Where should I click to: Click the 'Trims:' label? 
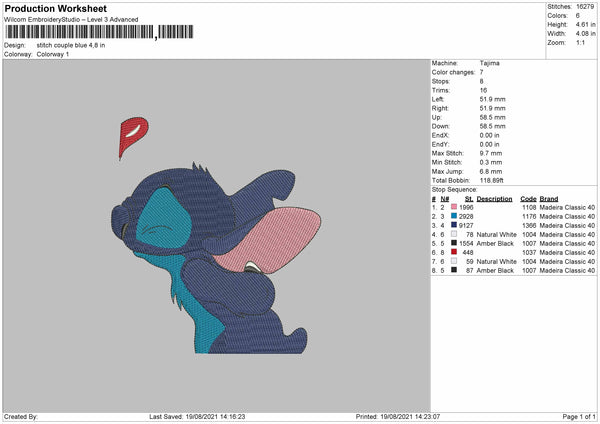coord(441,90)
